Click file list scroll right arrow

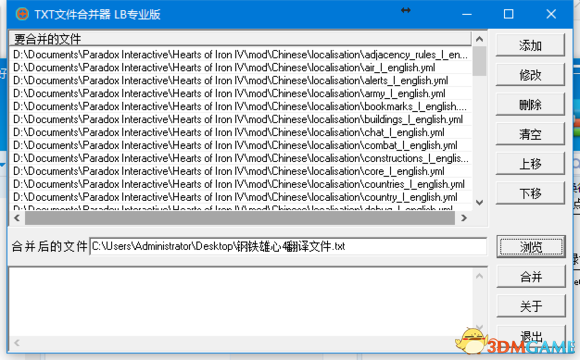tap(464, 218)
